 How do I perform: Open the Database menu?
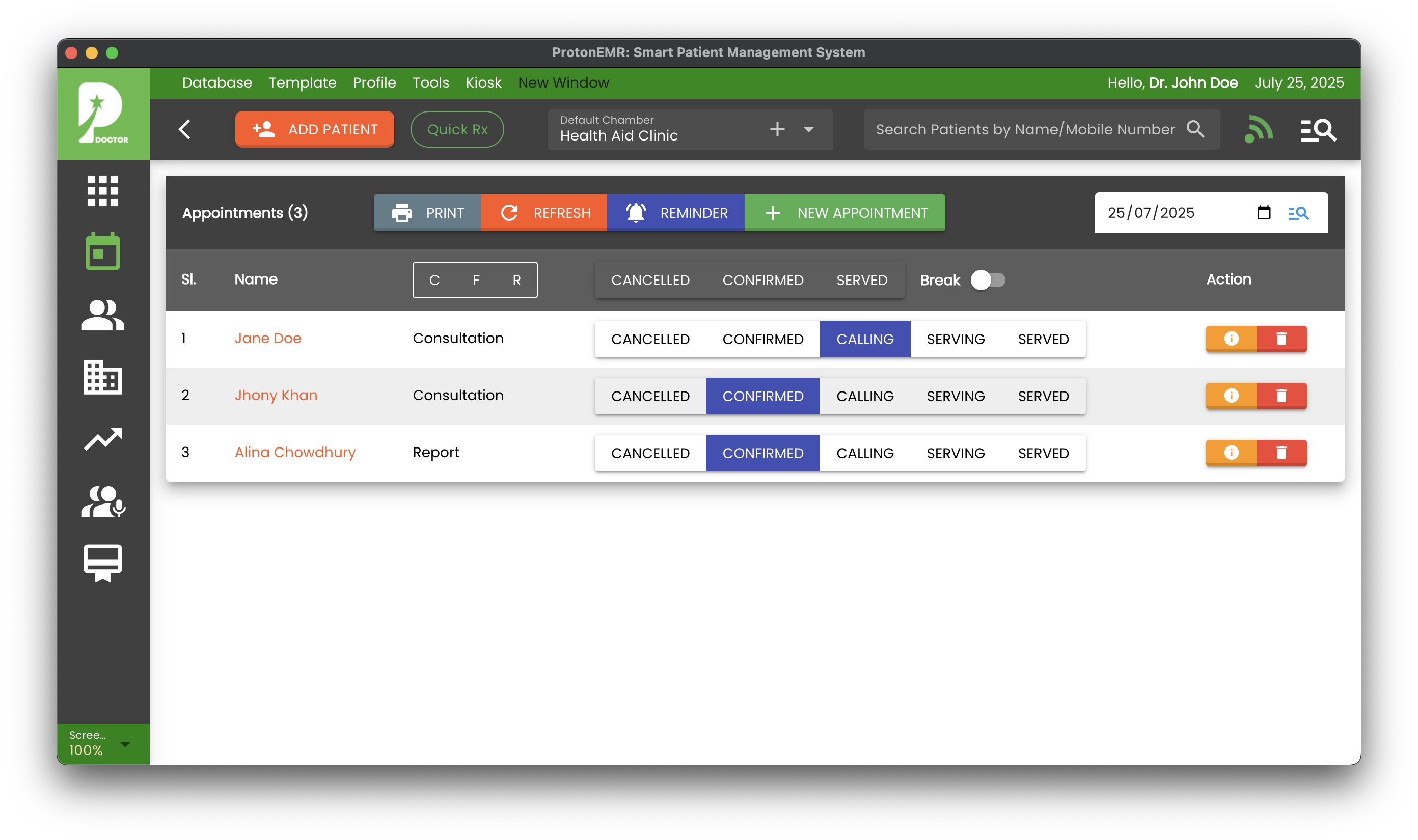tap(217, 82)
